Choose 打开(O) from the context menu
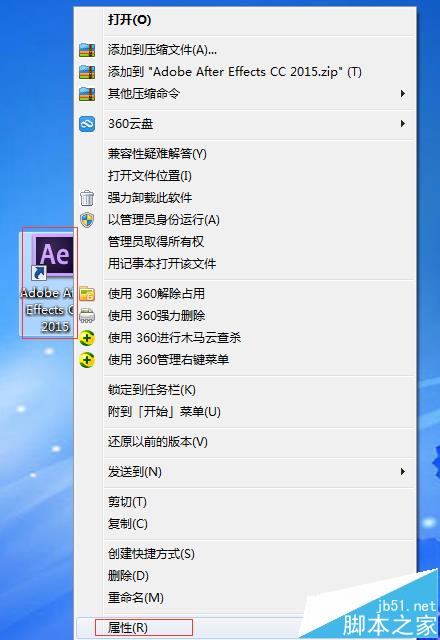The image size is (440, 640). [245, 20]
